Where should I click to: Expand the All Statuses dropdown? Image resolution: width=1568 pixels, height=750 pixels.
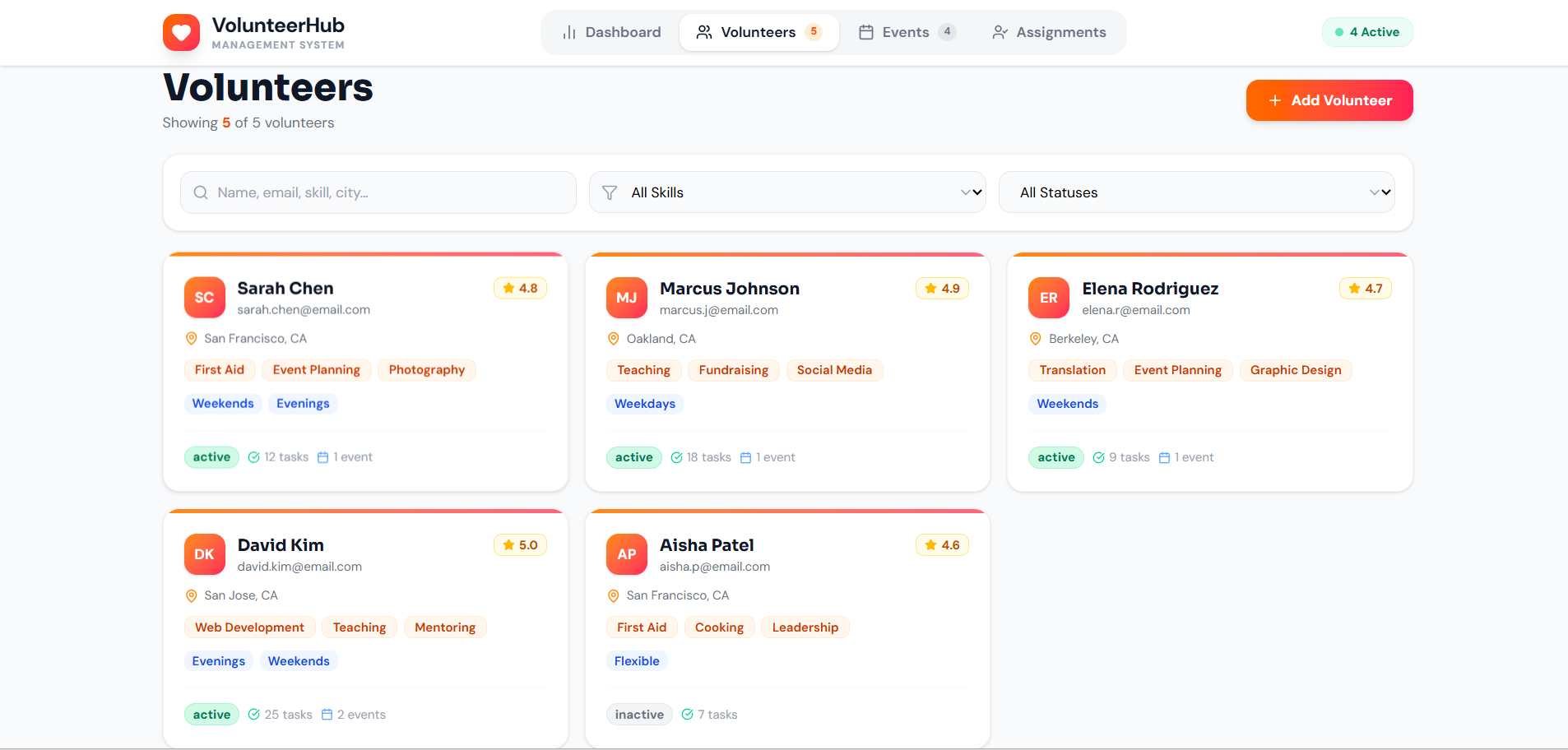point(1196,192)
